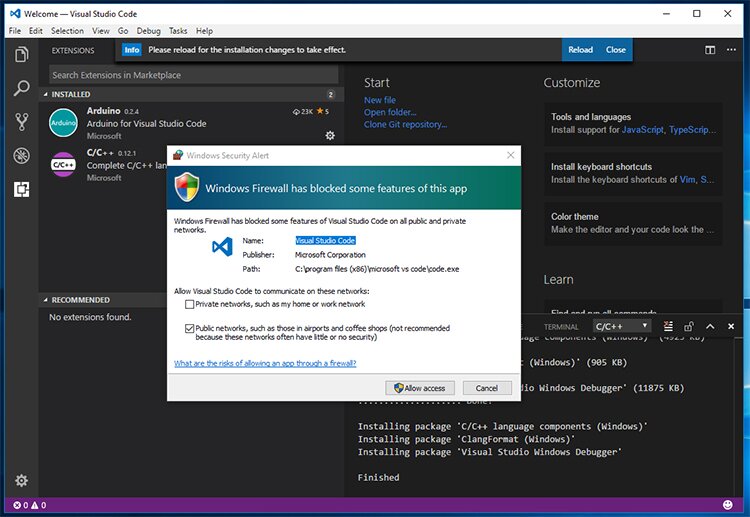Open the C/C++ output channel dropdown
750x517 pixels.
tap(622, 326)
